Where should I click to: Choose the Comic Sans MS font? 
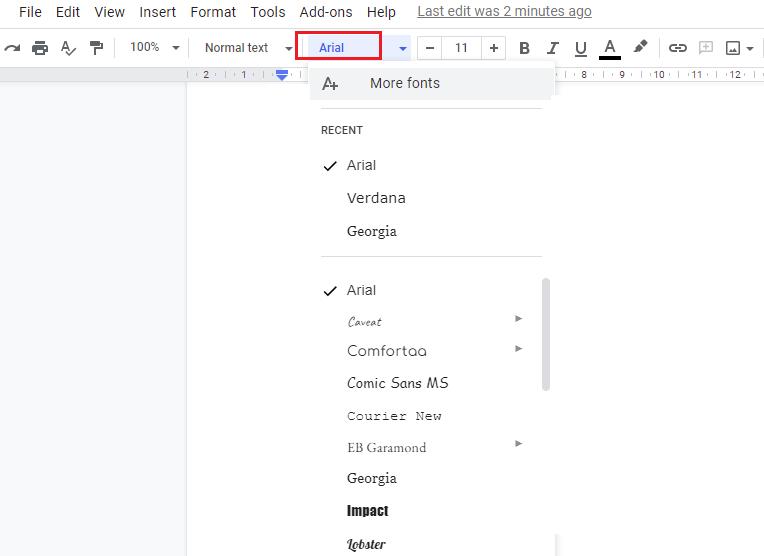(x=398, y=383)
